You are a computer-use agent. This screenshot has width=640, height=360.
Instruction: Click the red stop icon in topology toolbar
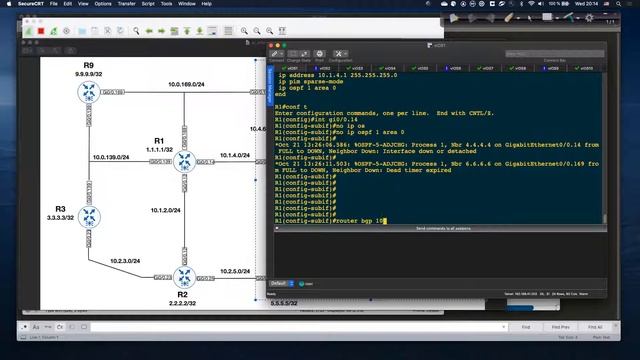click(x=41, y=31)
